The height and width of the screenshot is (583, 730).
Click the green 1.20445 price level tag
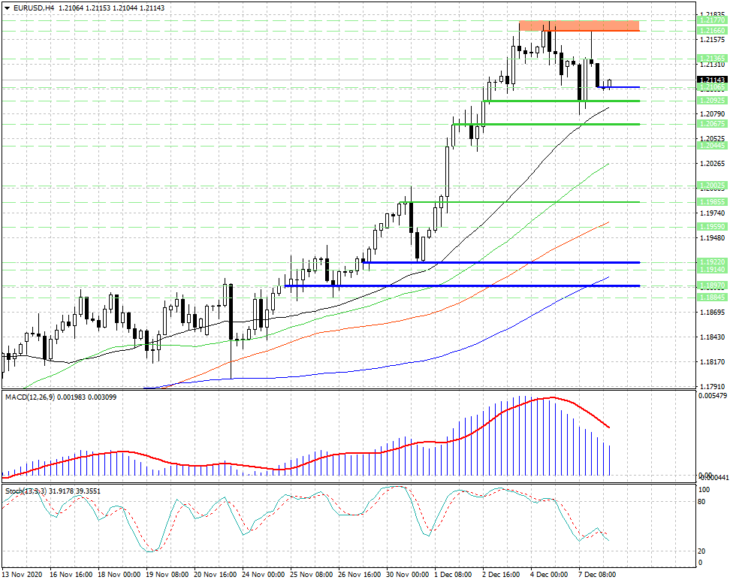point(712,146)
